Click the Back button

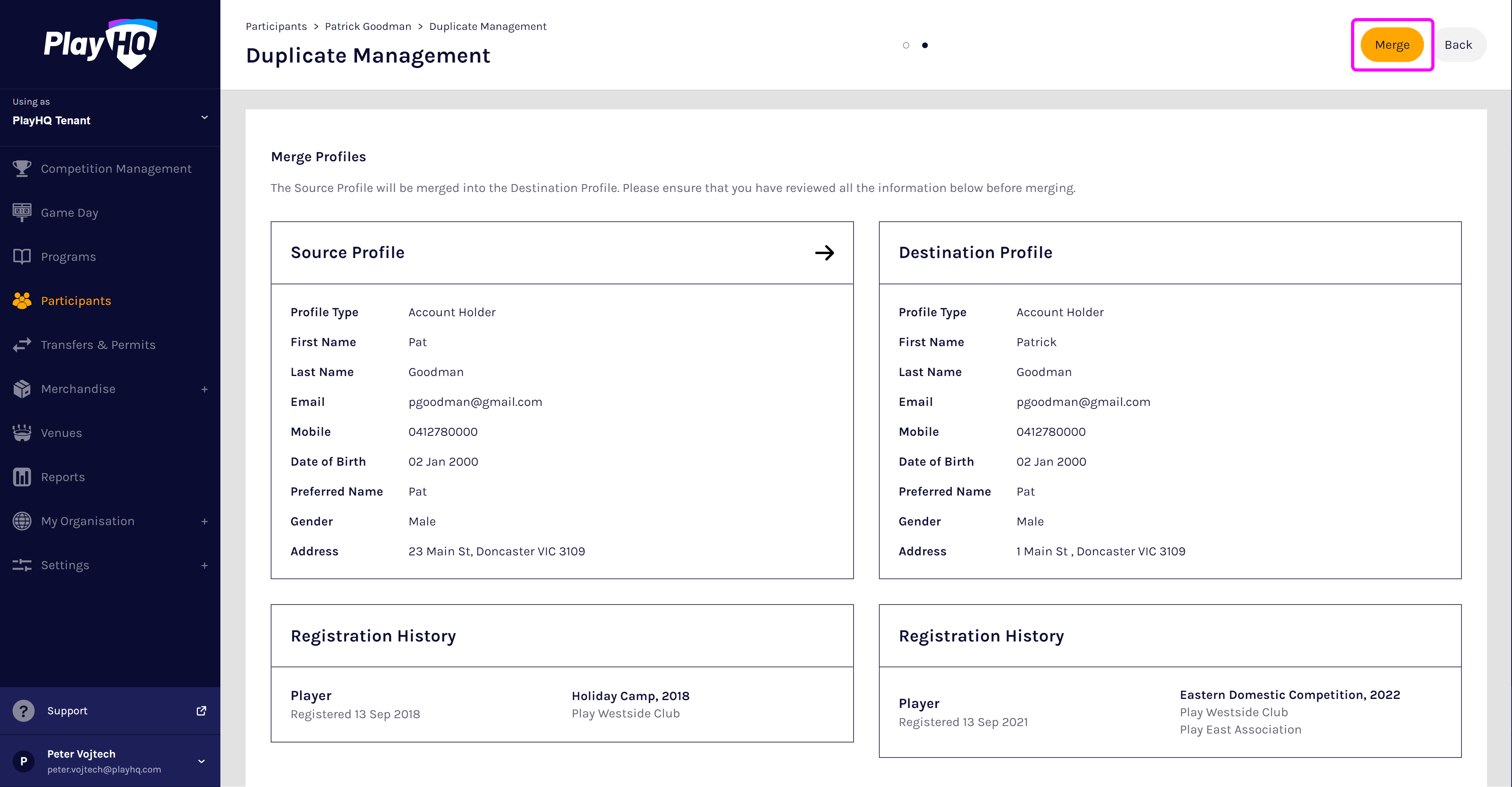pyautogui.click(x=1460, y=44)
